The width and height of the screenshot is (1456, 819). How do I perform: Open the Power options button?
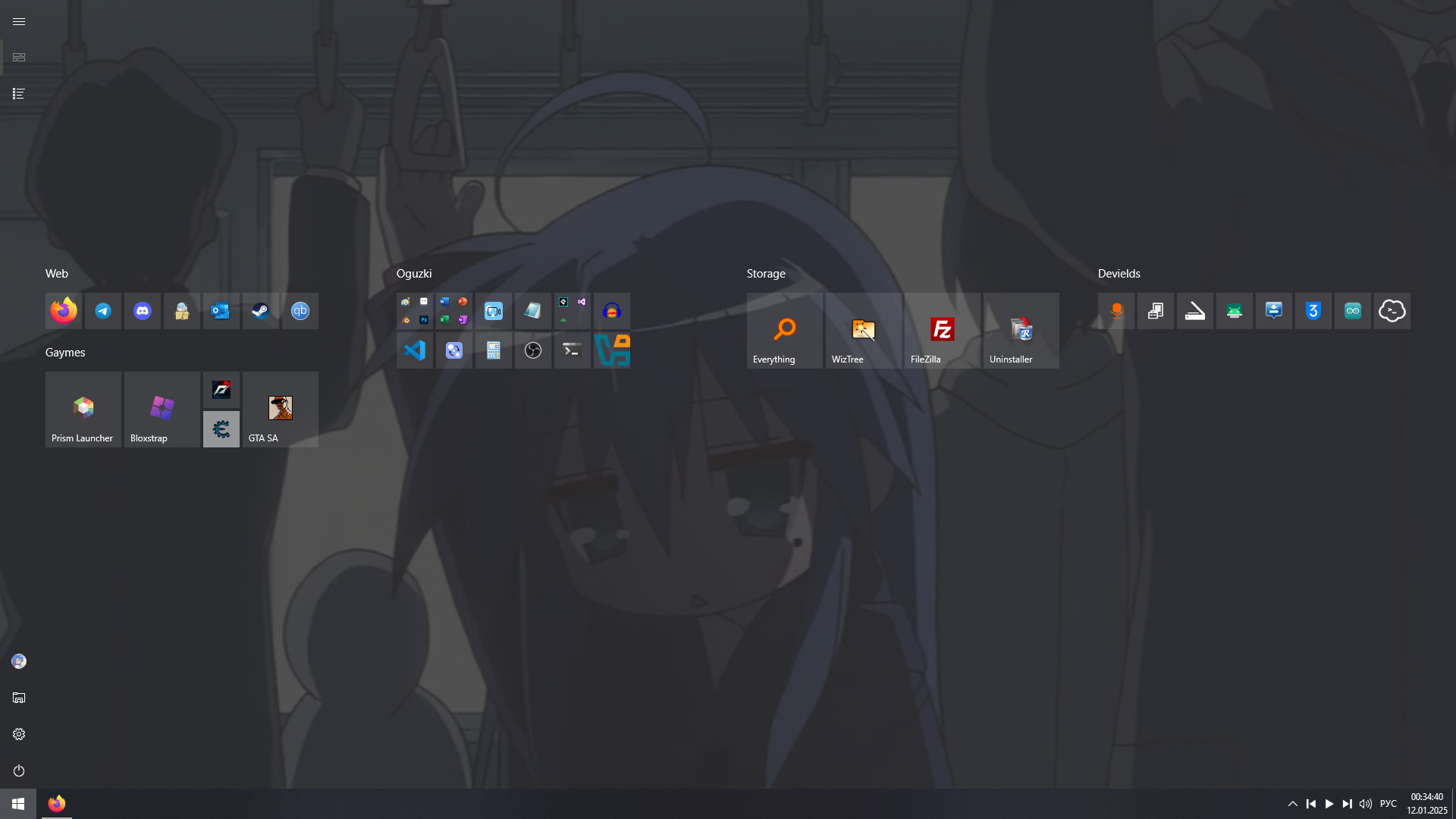19,770
